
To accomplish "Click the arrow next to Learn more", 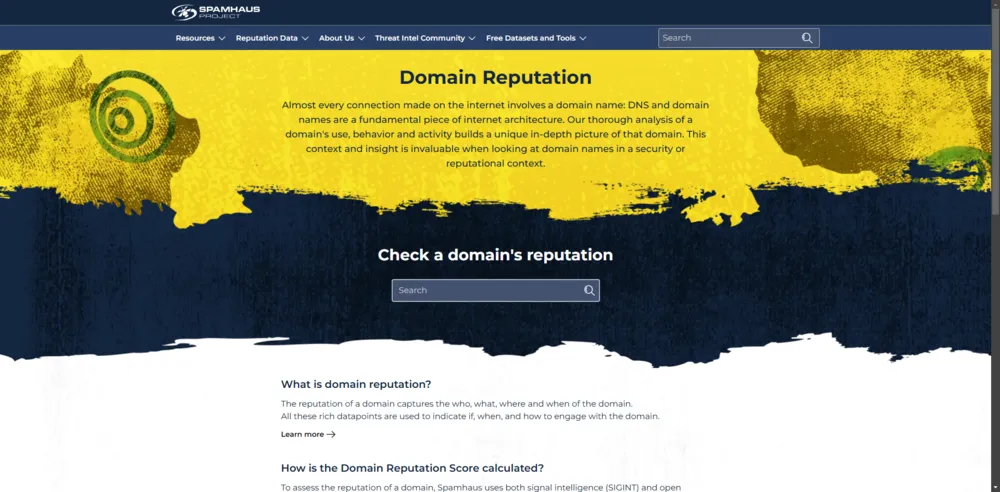I will [x=331, y=435].
